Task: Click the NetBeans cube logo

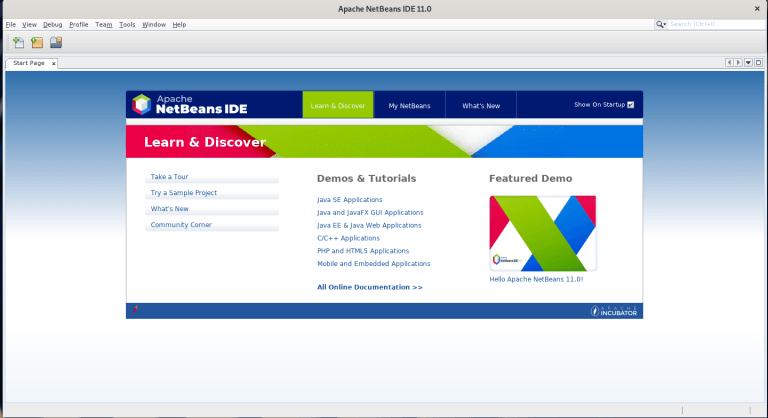Action: [142, 104]
